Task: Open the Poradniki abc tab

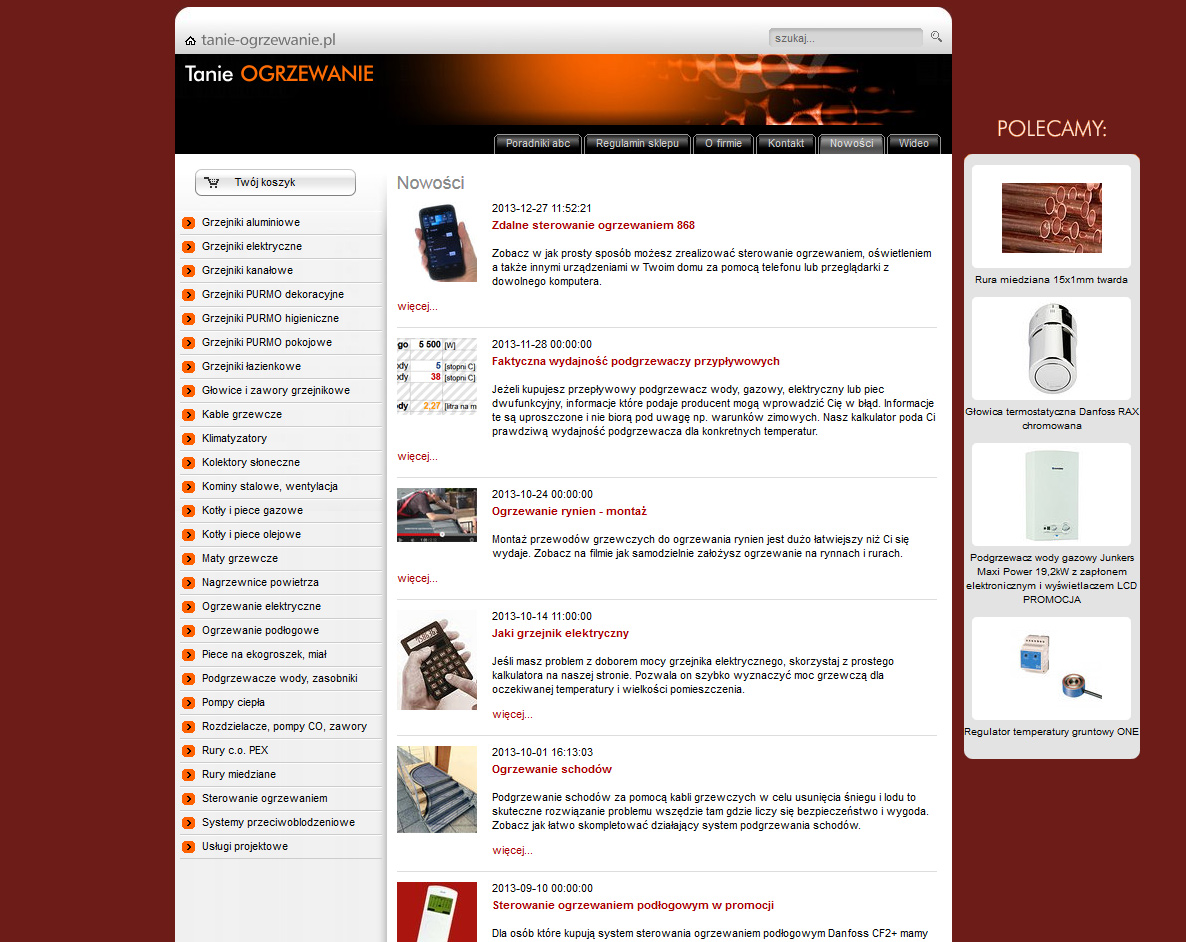Action: pos(538,144)
